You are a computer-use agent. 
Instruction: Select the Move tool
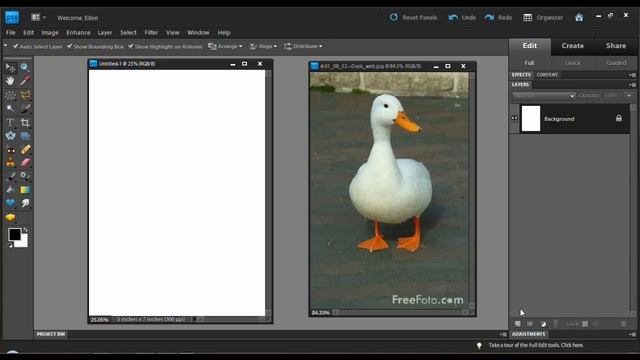point(10,67)
